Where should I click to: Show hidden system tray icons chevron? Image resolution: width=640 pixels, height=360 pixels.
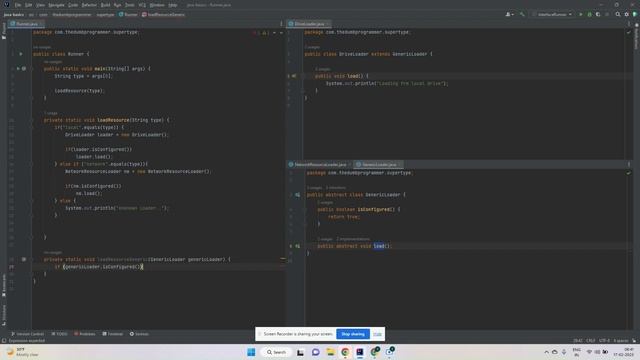point(547,352)
